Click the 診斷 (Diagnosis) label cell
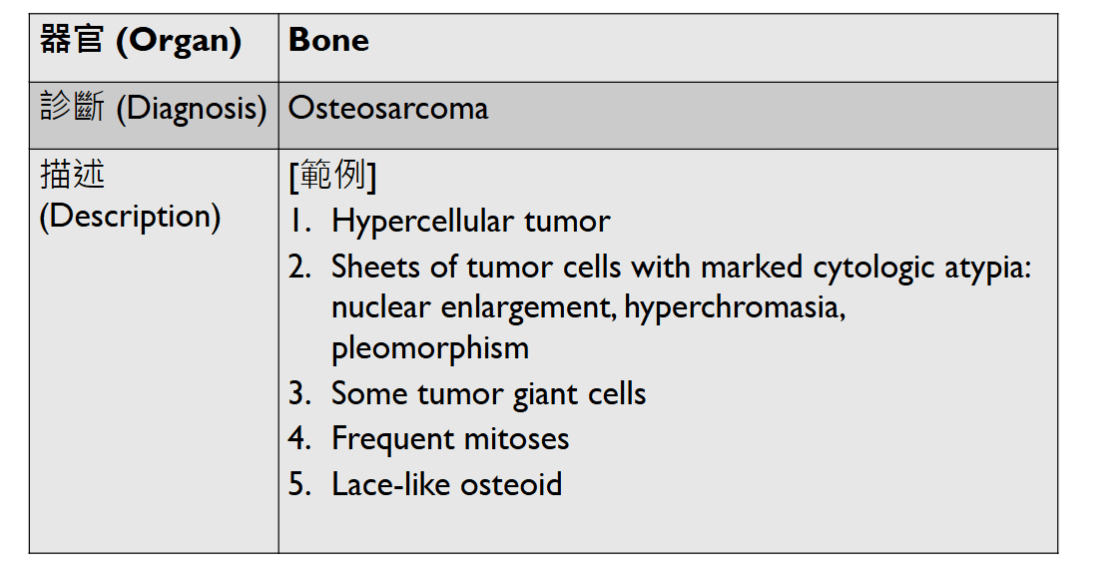The height and width of the screenshot is (567, 1095). click(153, 108)
